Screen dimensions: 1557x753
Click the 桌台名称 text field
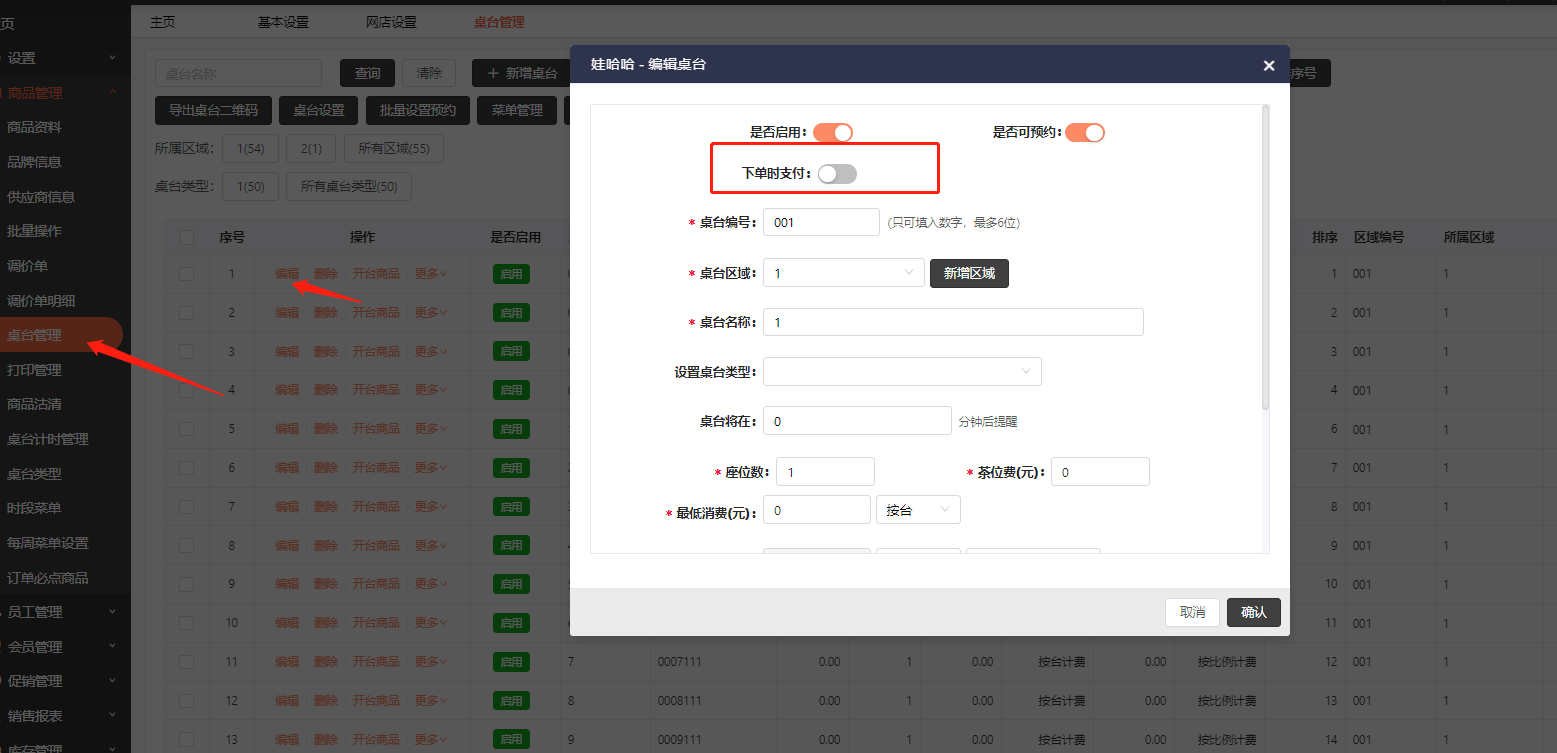(x=952, y=322)
